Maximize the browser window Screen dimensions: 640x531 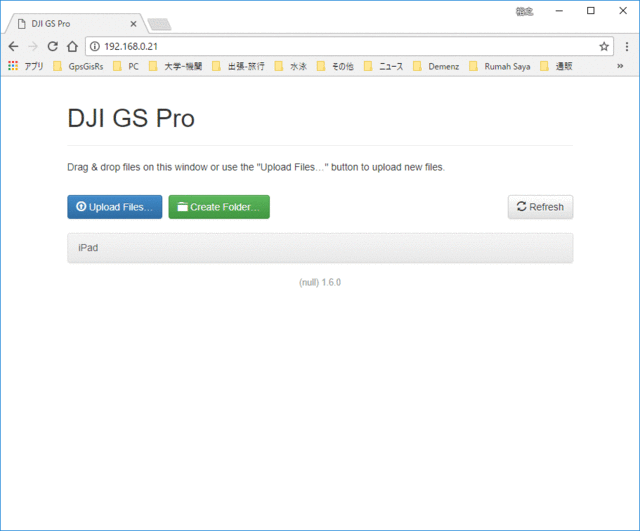coord(591,11)
